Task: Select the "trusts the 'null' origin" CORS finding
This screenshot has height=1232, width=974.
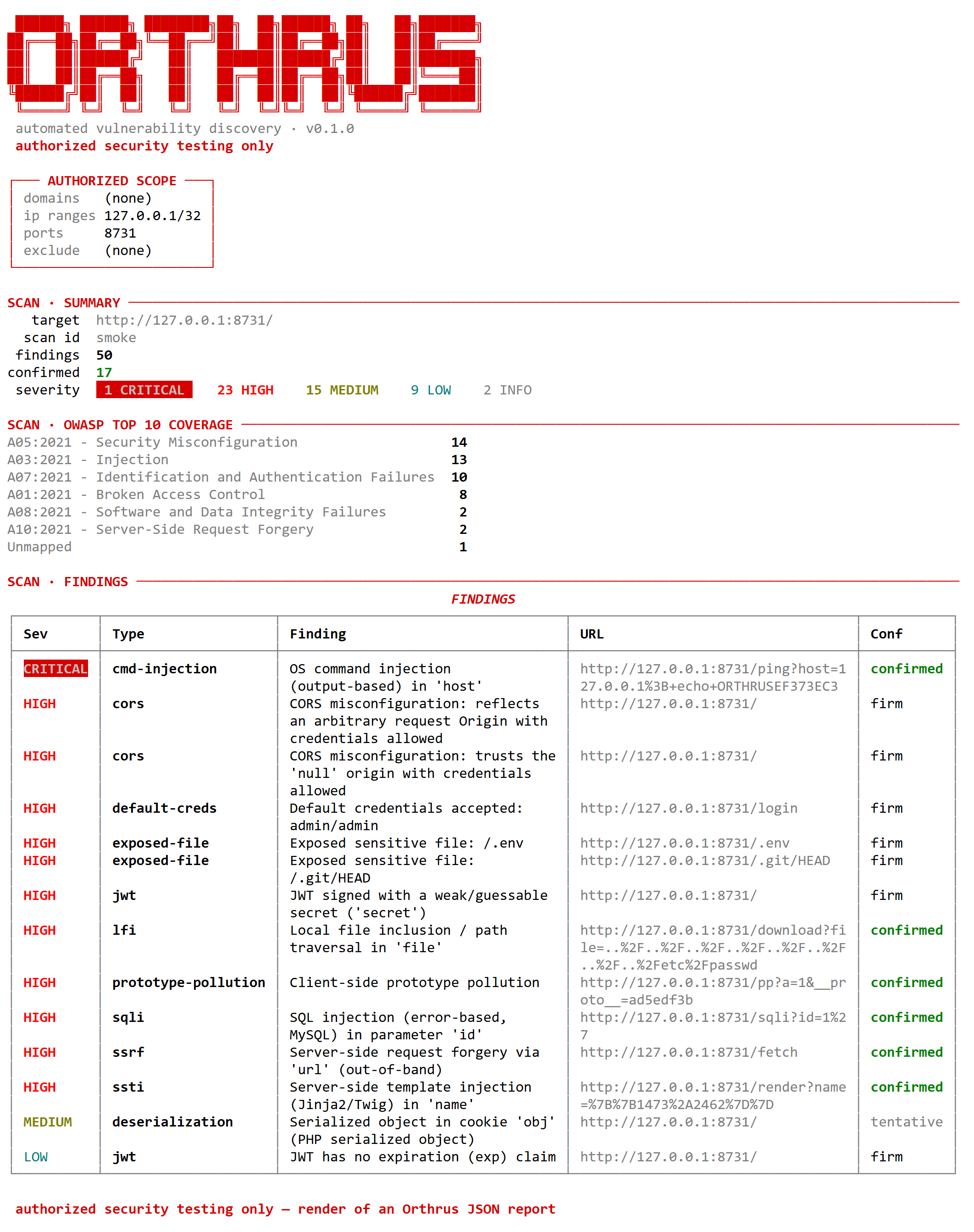Action: click(422, 773)
